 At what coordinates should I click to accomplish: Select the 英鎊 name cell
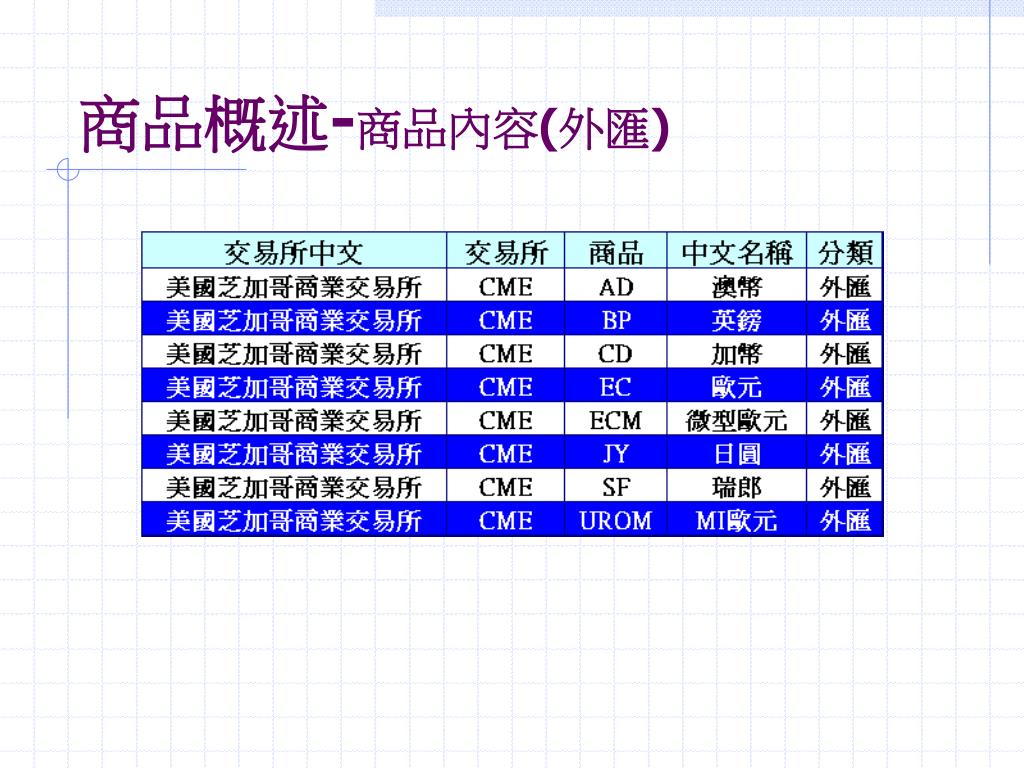[737, 319]
